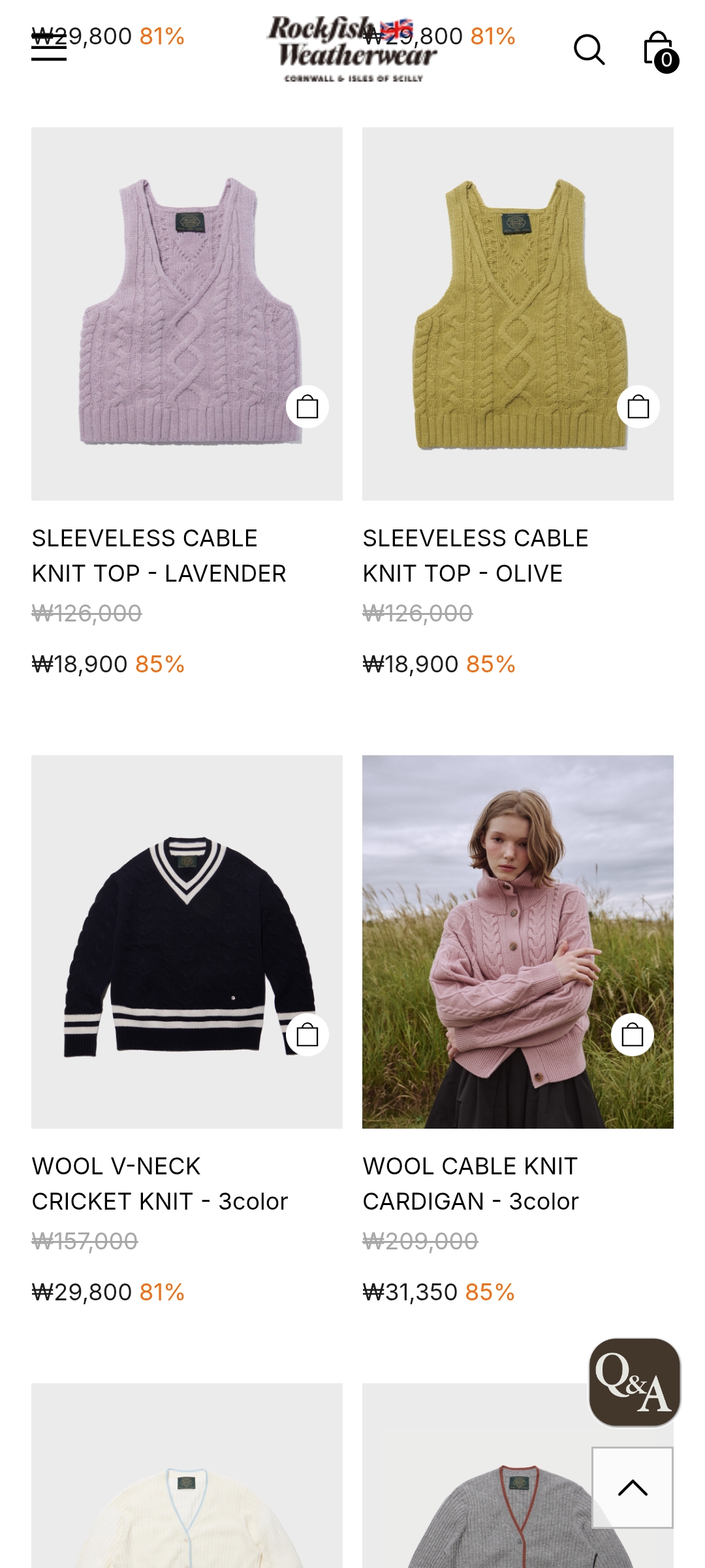Open the Q&A chat button

[634, 1382]
